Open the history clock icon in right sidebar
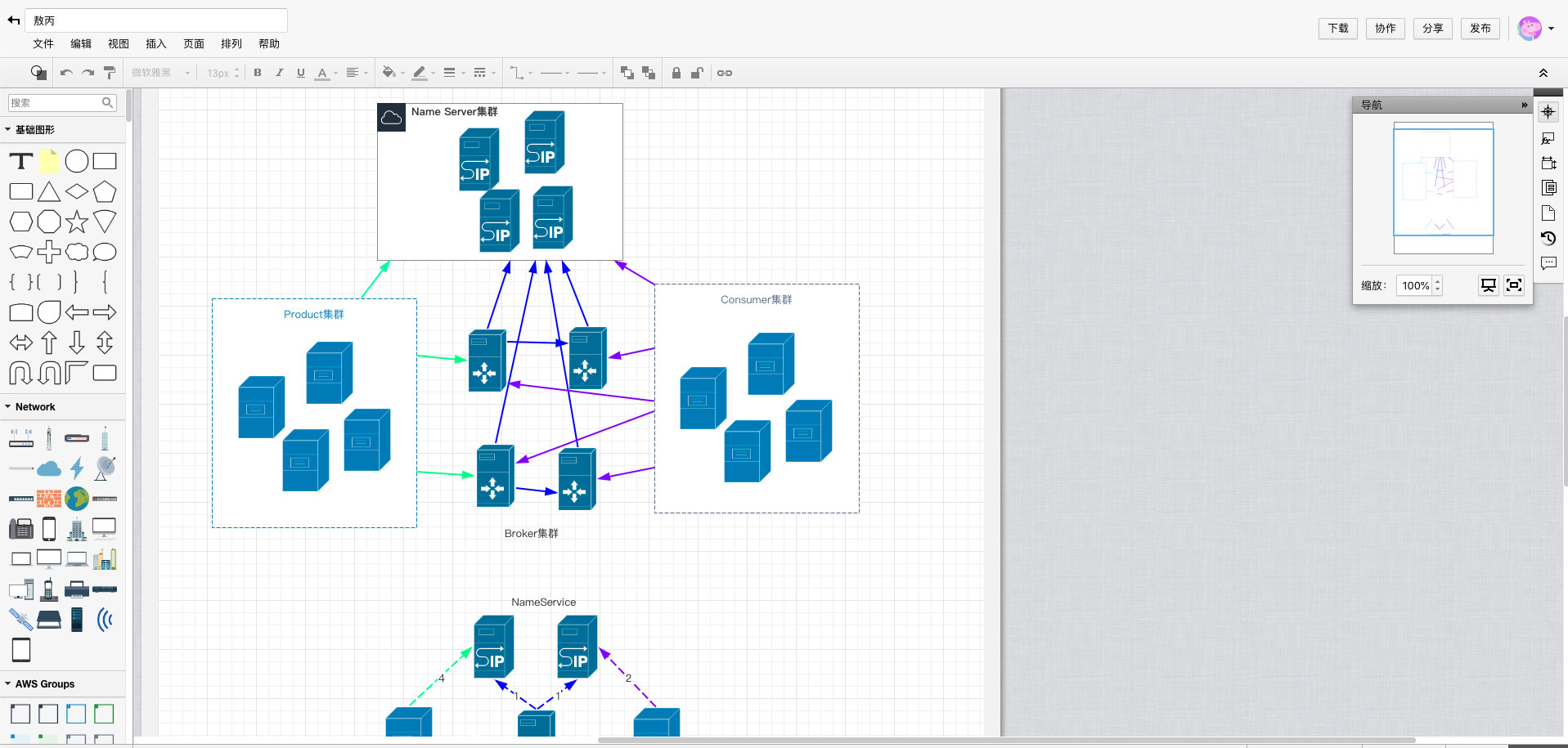Screen dimensions: 1568x748 1548,238
